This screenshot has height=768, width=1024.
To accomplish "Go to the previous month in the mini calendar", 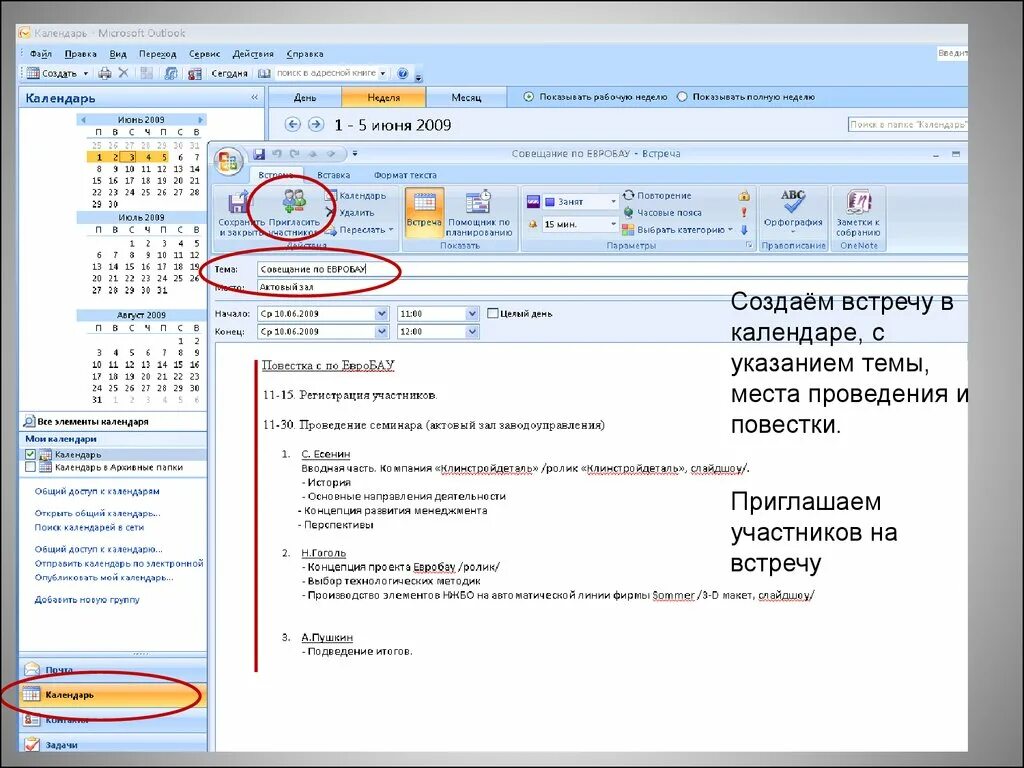I will pos(83,120).
